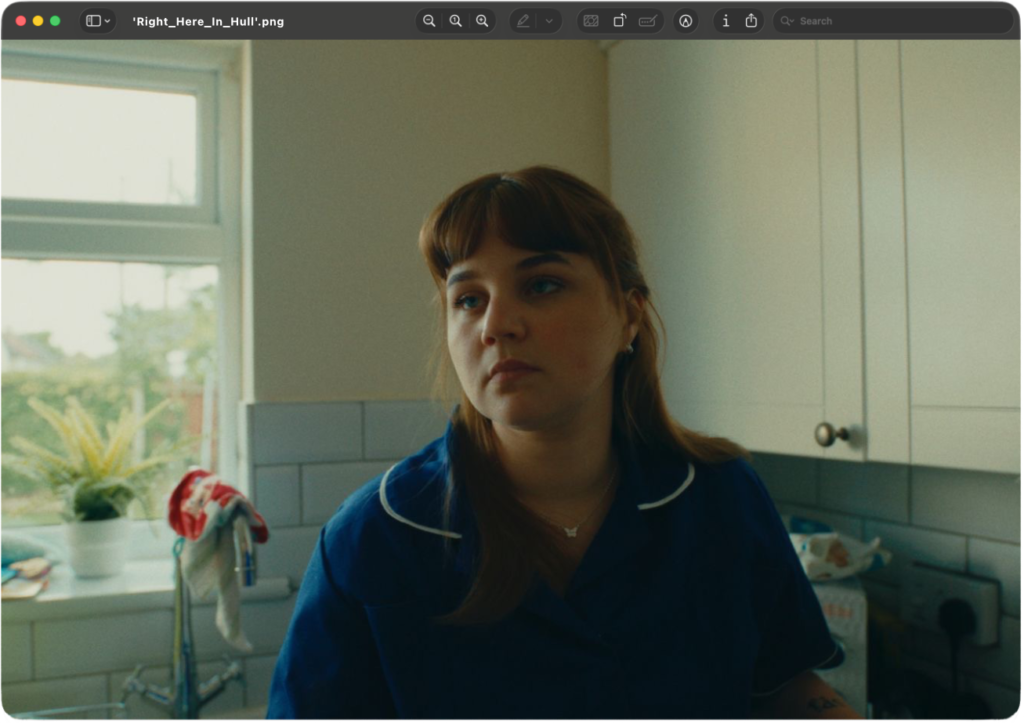Zoom out of the image
This screenshot has height=723, width=1024.
(x=429, y=21)
